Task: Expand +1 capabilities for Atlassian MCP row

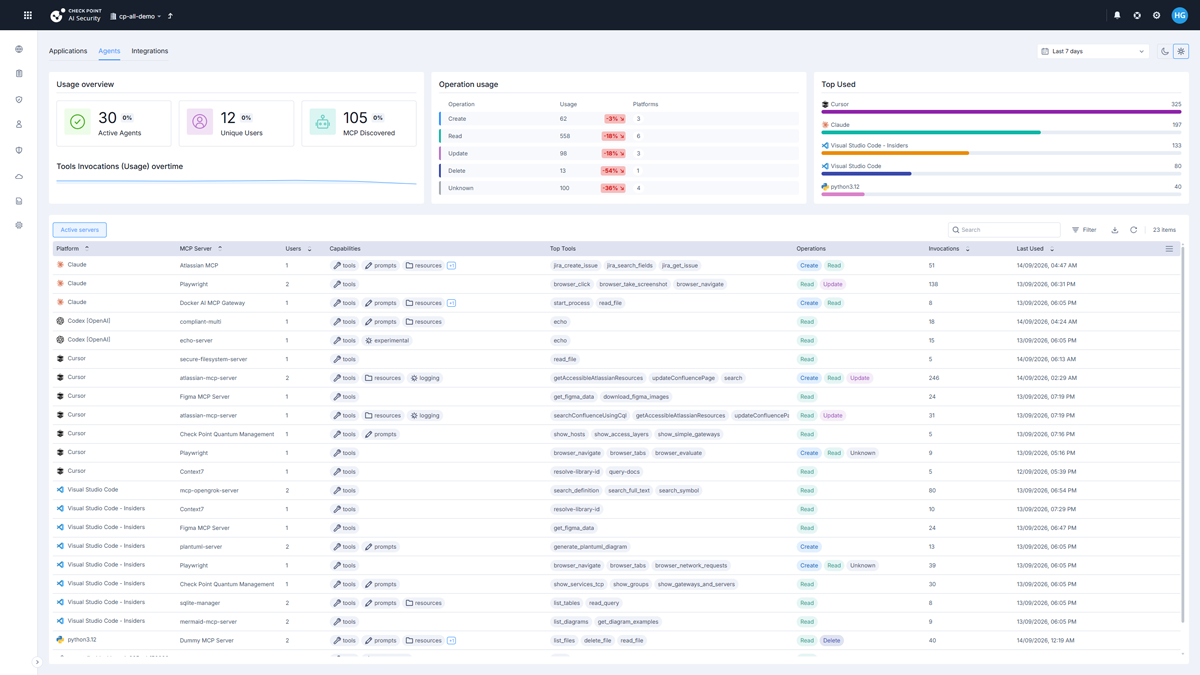Action: (451, 266)
